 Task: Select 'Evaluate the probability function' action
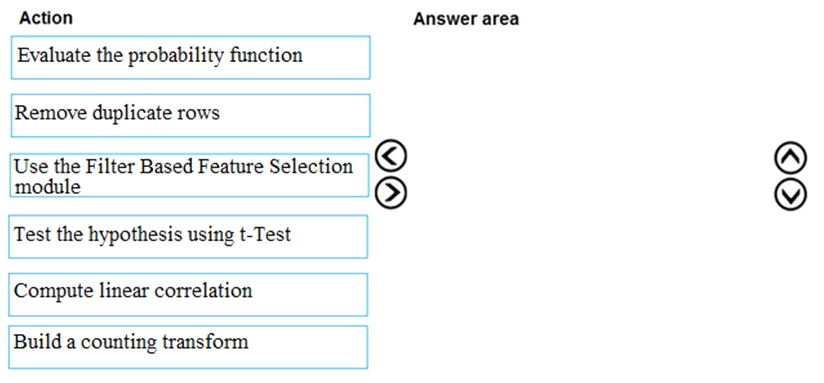tap(190, 57)
